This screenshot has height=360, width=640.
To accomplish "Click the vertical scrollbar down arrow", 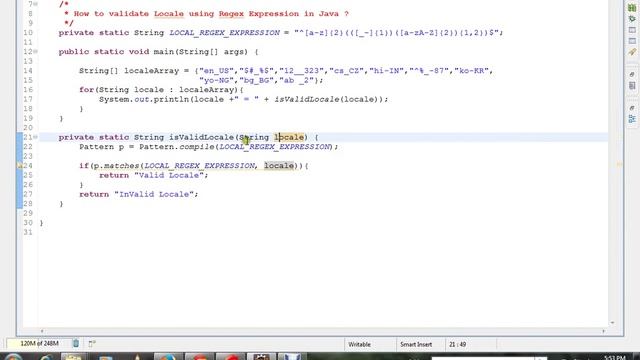I will [612, 323].
